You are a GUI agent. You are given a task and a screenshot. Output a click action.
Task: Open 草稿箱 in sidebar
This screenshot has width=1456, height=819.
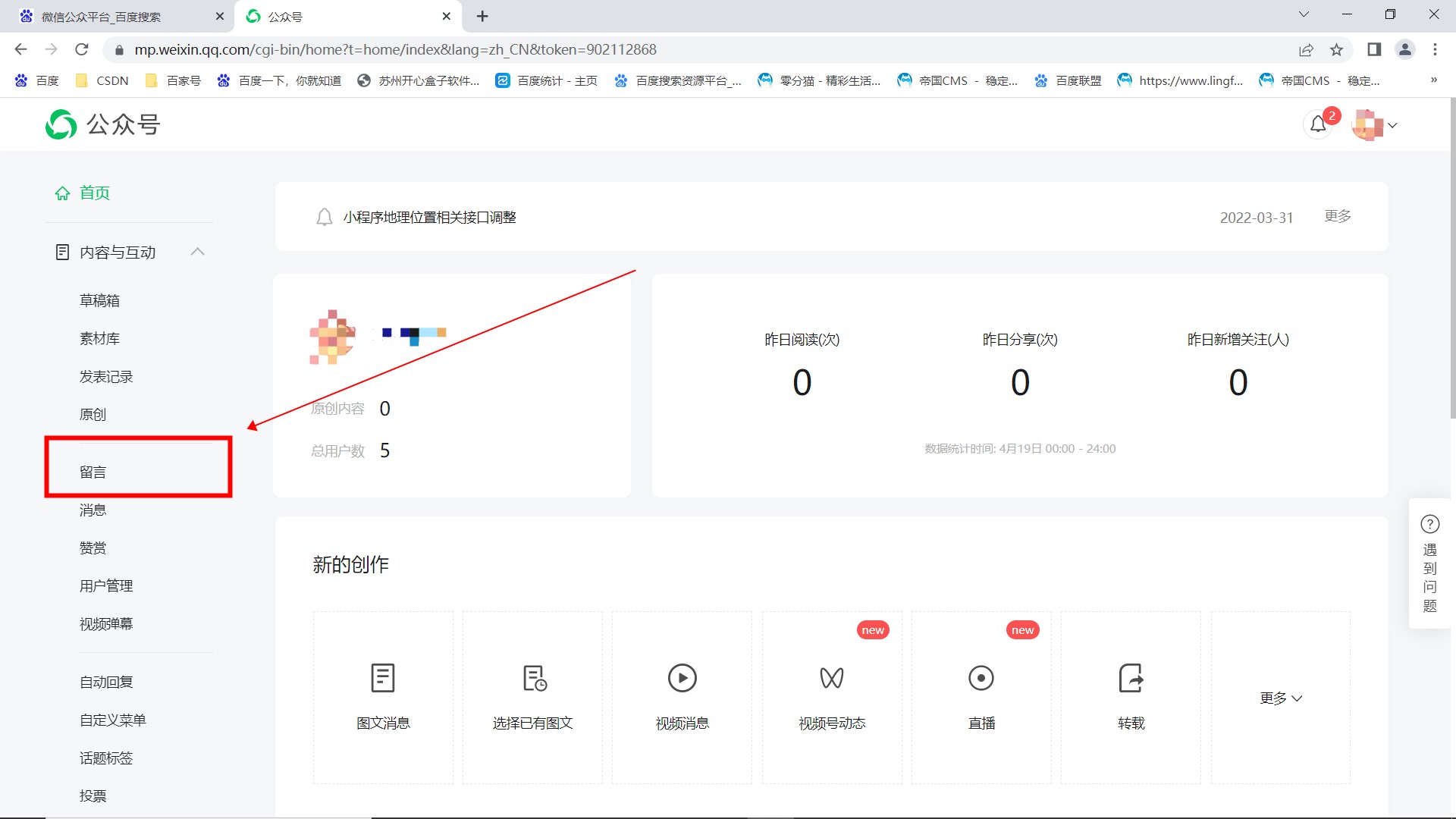[x=99, y=300]
